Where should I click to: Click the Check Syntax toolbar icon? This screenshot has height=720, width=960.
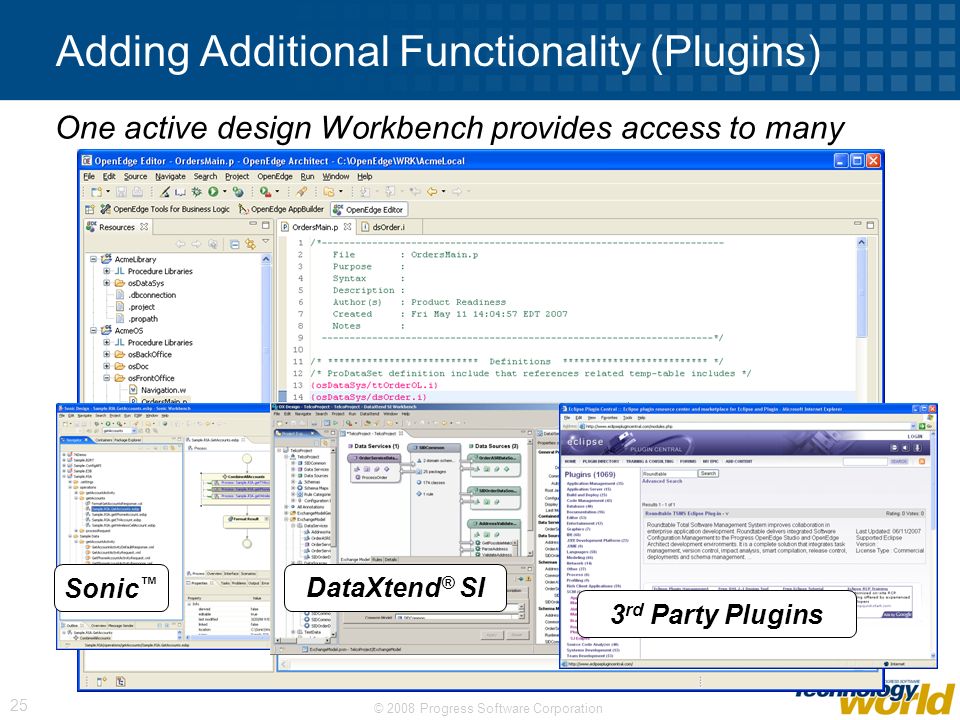point(165,192)
